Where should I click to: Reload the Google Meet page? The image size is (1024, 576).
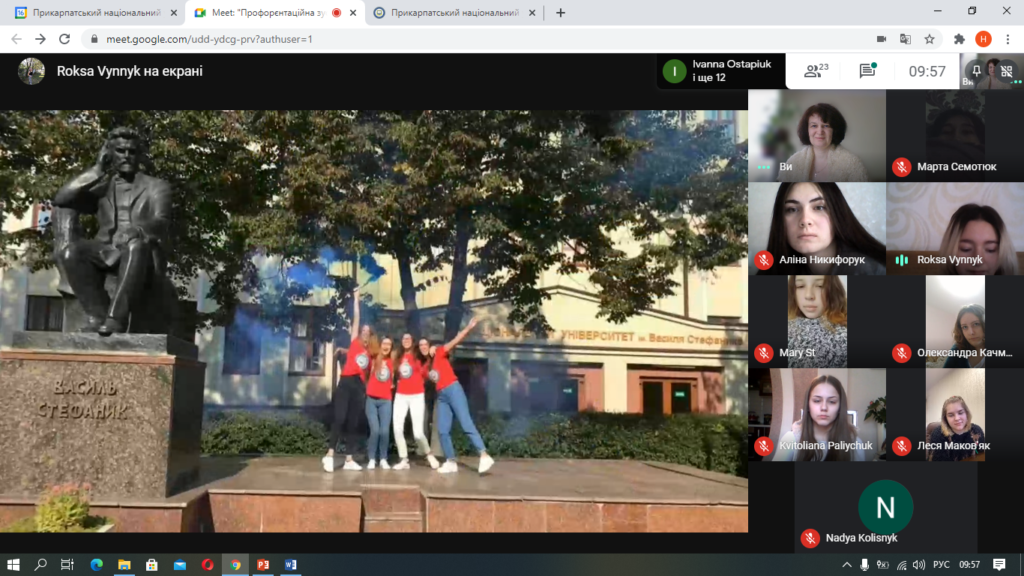click(x=64, y=39)
